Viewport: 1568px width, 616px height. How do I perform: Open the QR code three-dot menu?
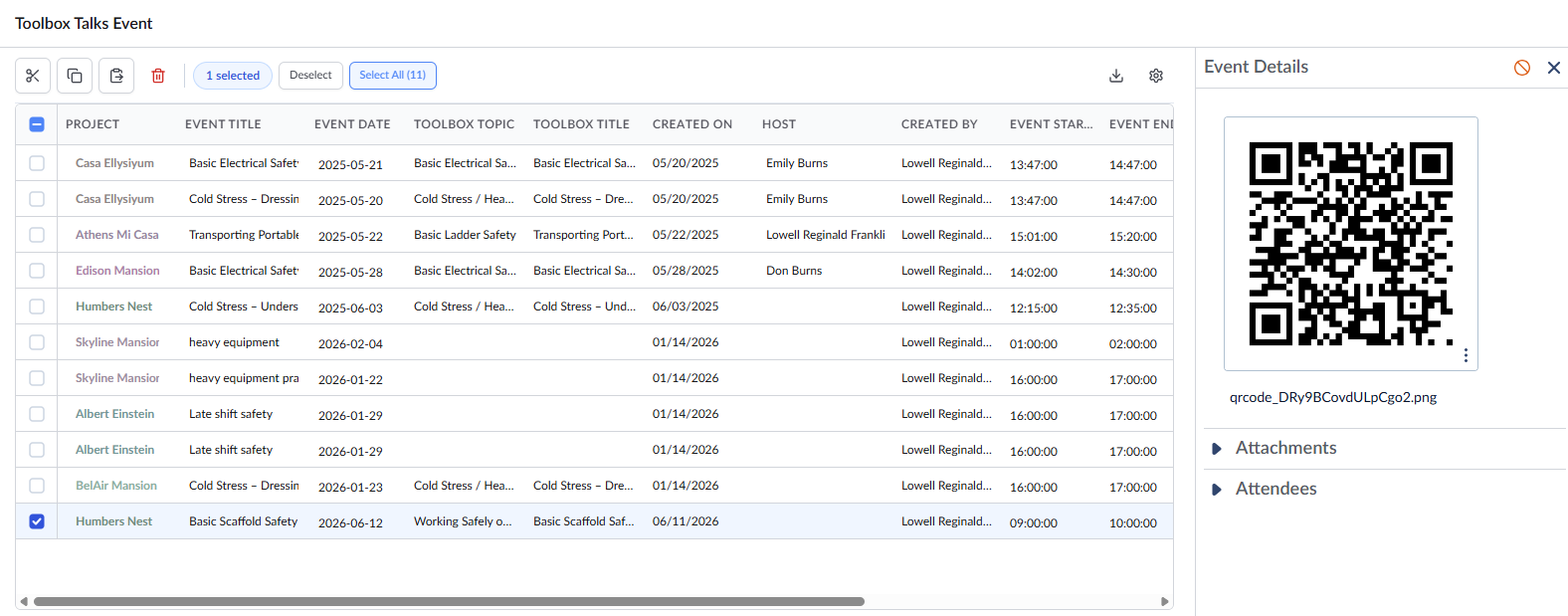1466,355
